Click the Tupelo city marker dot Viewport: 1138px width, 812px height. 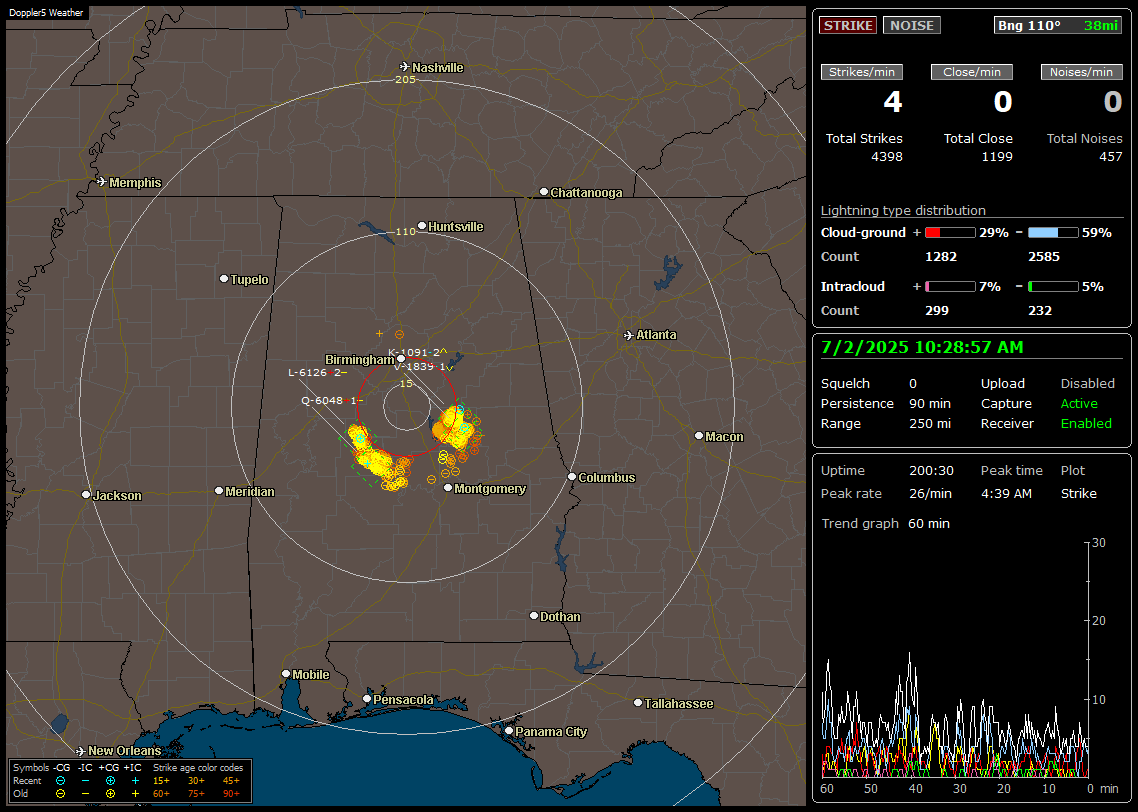click(x=224, y=279)
